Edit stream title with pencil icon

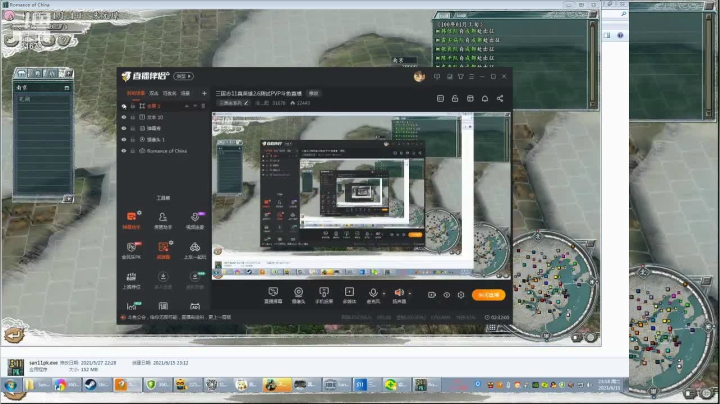click(246, 103)
